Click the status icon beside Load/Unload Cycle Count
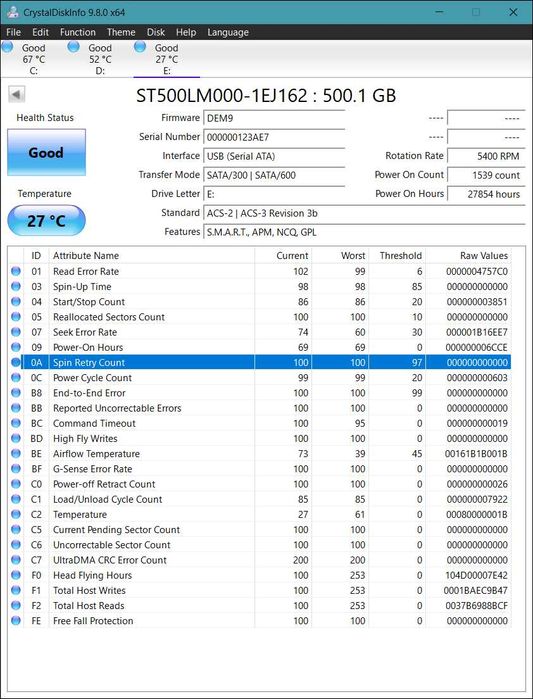533x699 pixels. pyautogui.click(x=16, y=499)
